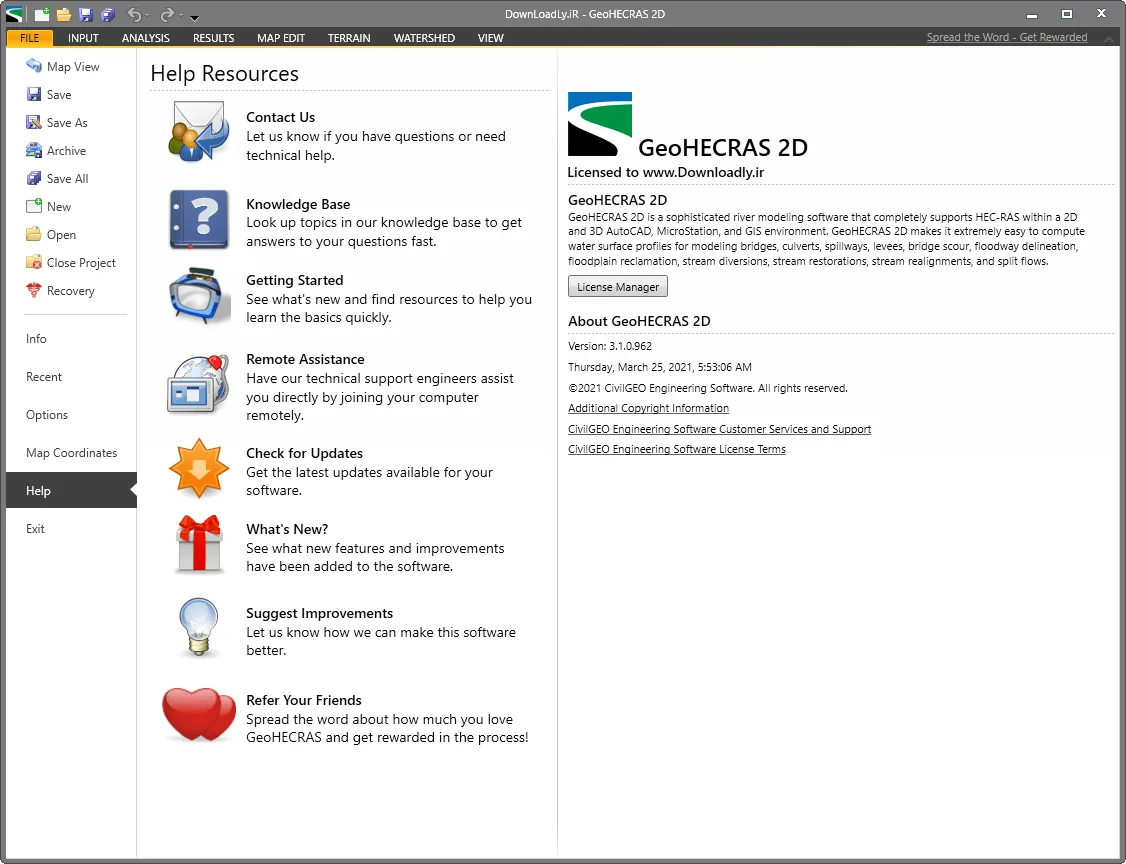The height and width of the screenshot is (864, 1126).
Task: Maximize the GeoHECRAS window
Action: point(1067,14)
